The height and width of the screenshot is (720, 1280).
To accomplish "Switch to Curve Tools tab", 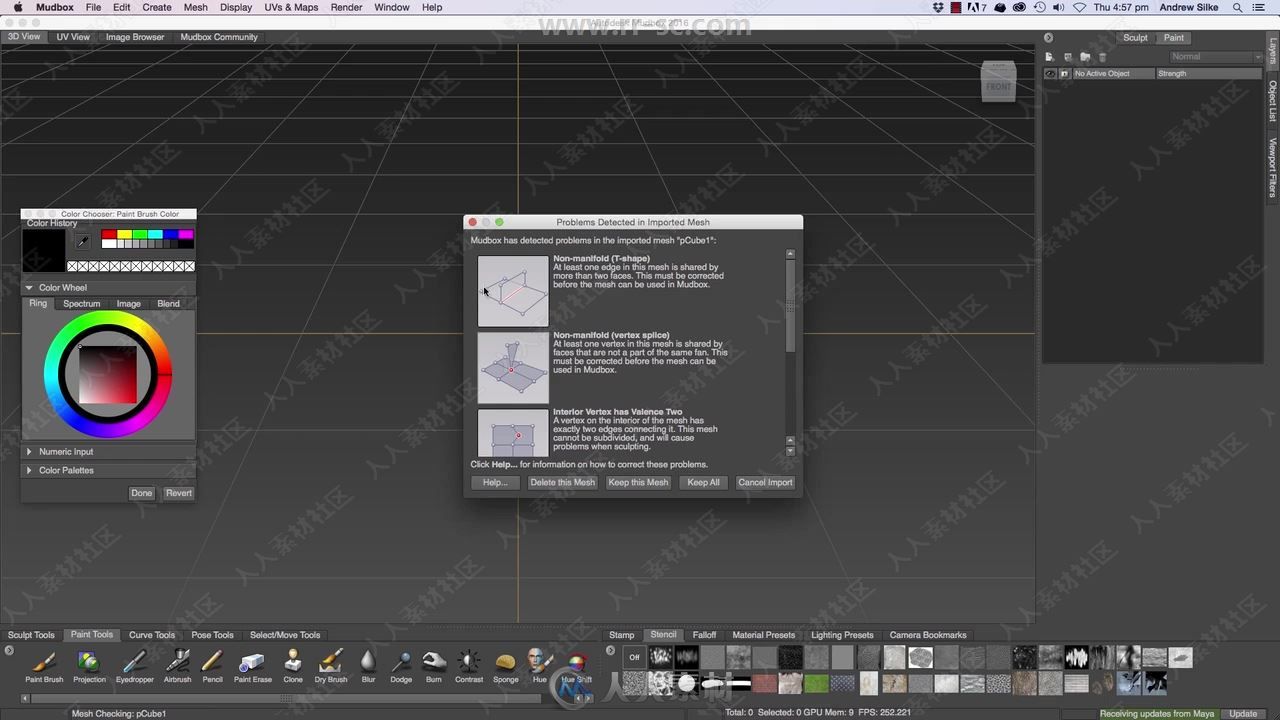I will point(152,635).
